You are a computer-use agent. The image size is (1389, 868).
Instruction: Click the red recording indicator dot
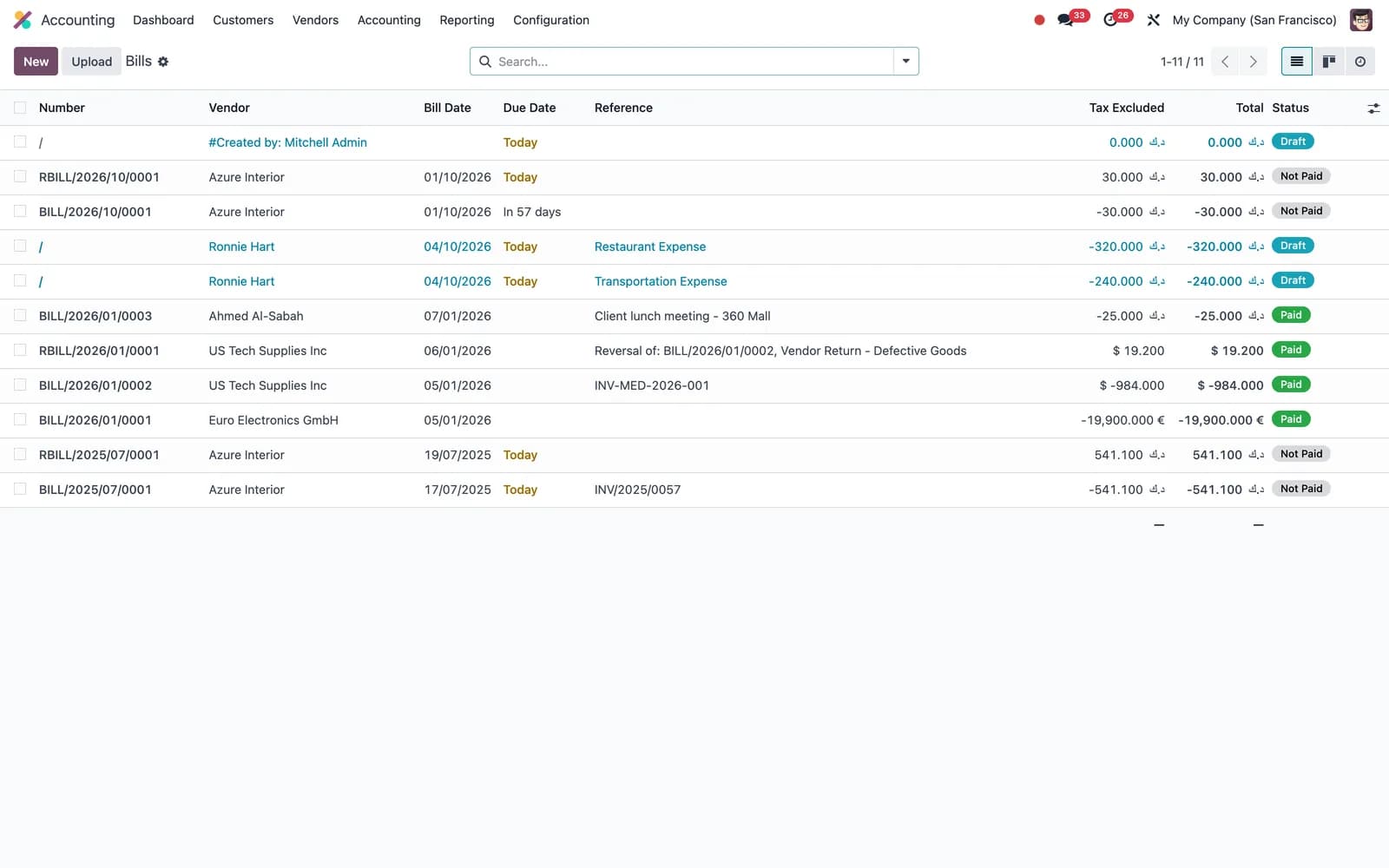(1039, 20)
